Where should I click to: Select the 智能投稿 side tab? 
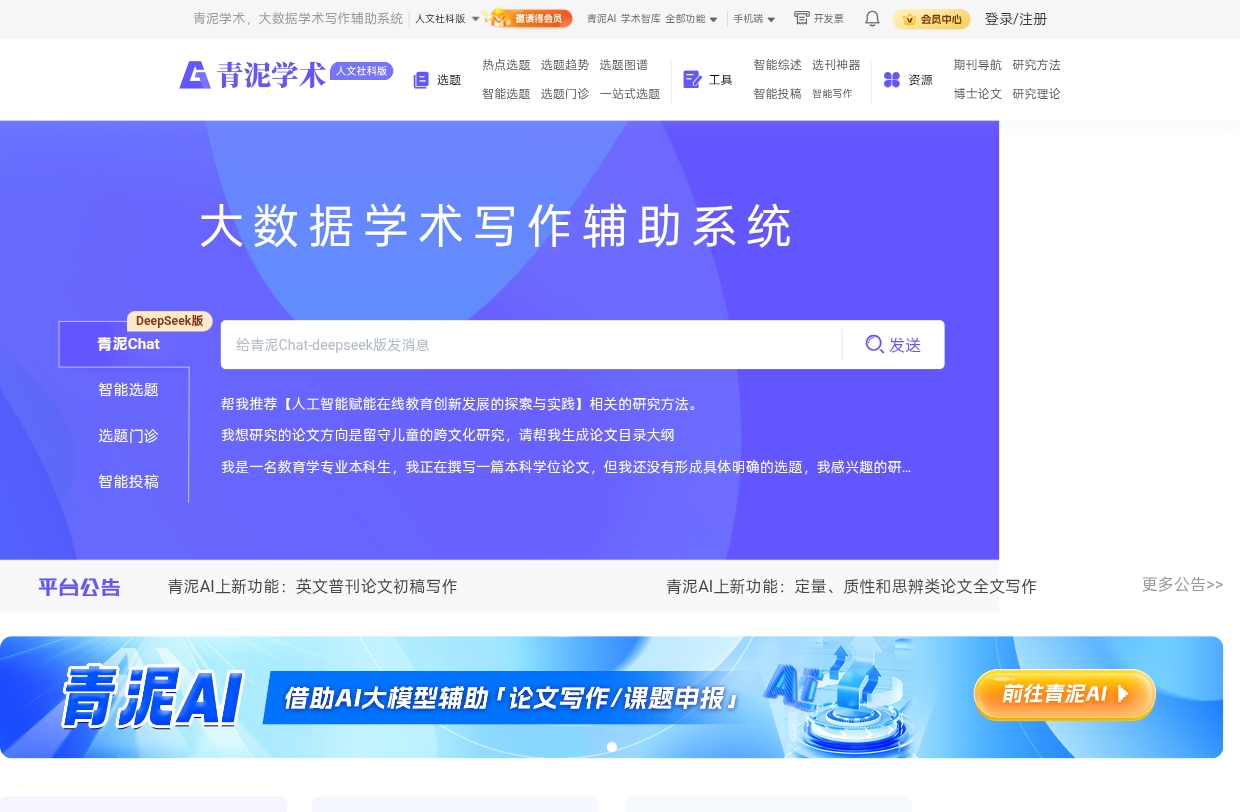128,482
